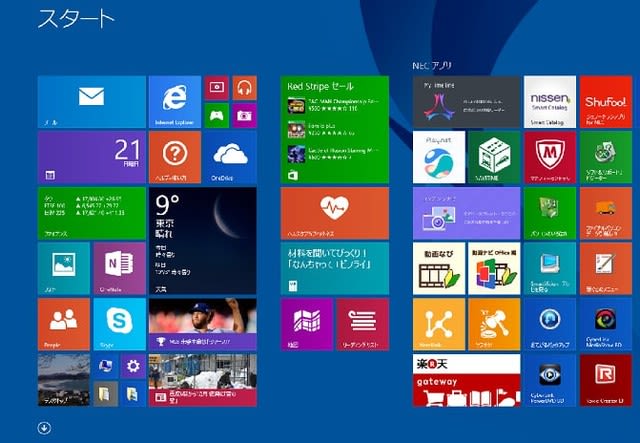Open News tile with snowy photo
This screenshot has width=640, height=443.
203,380
